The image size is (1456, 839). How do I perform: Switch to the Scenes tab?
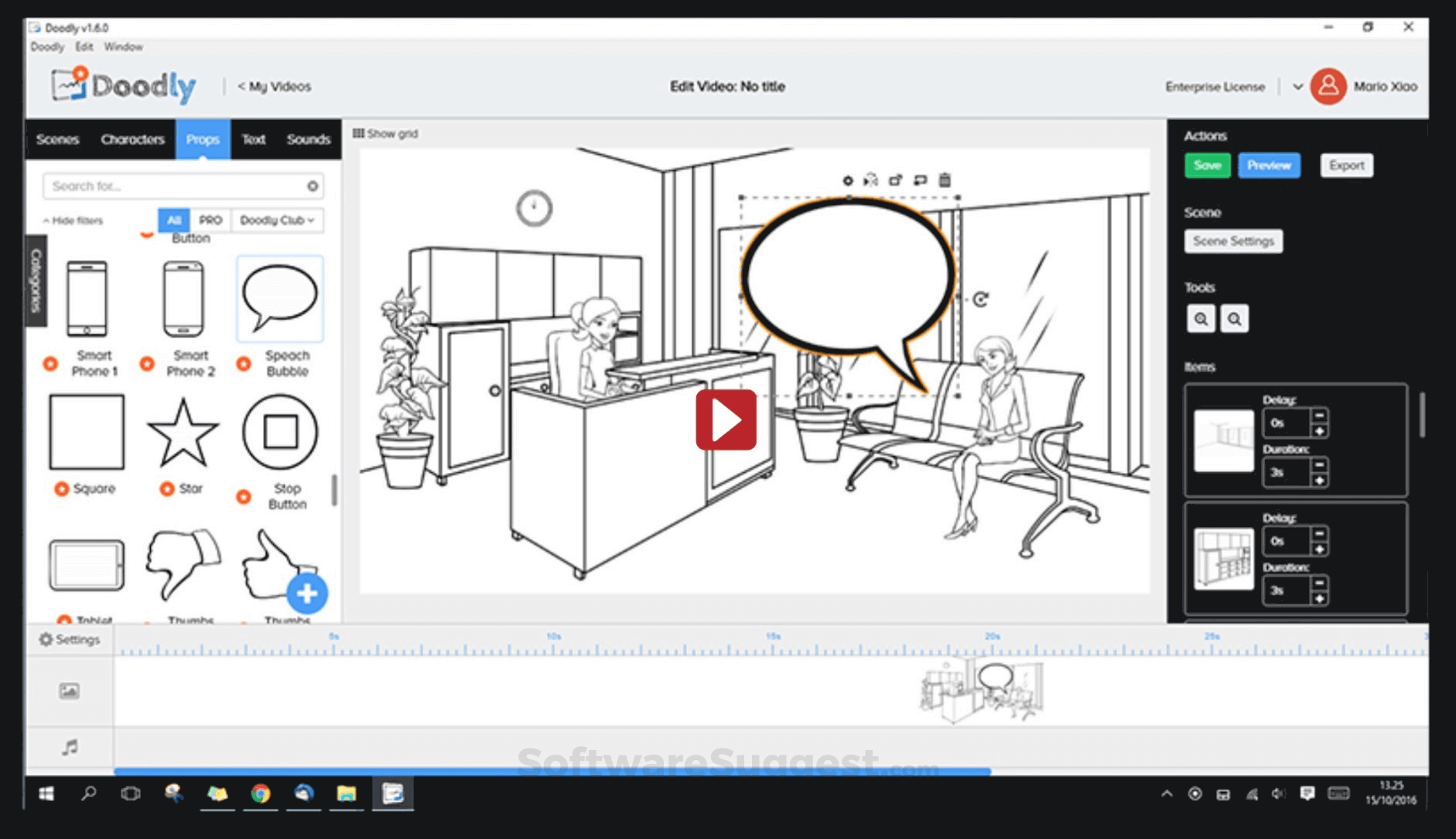click(x=57, y=139)
